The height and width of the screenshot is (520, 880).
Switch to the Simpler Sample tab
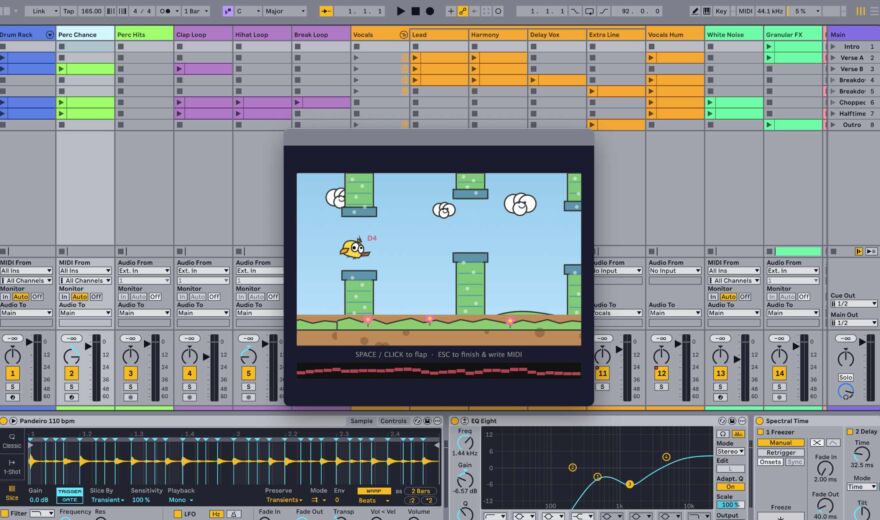[361, 421]
